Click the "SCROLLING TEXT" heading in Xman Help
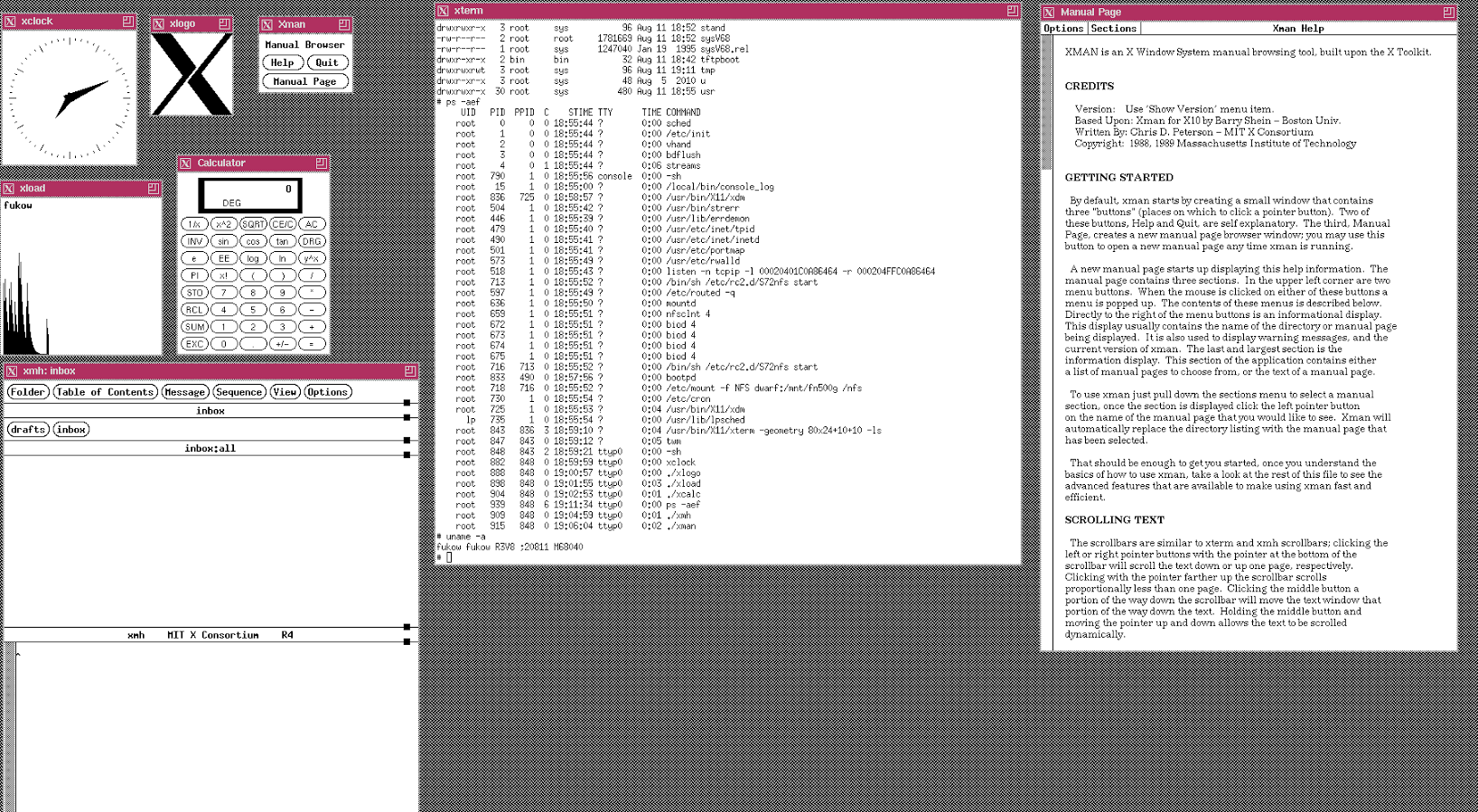 pyautogui.click(x=1115, y=520)
